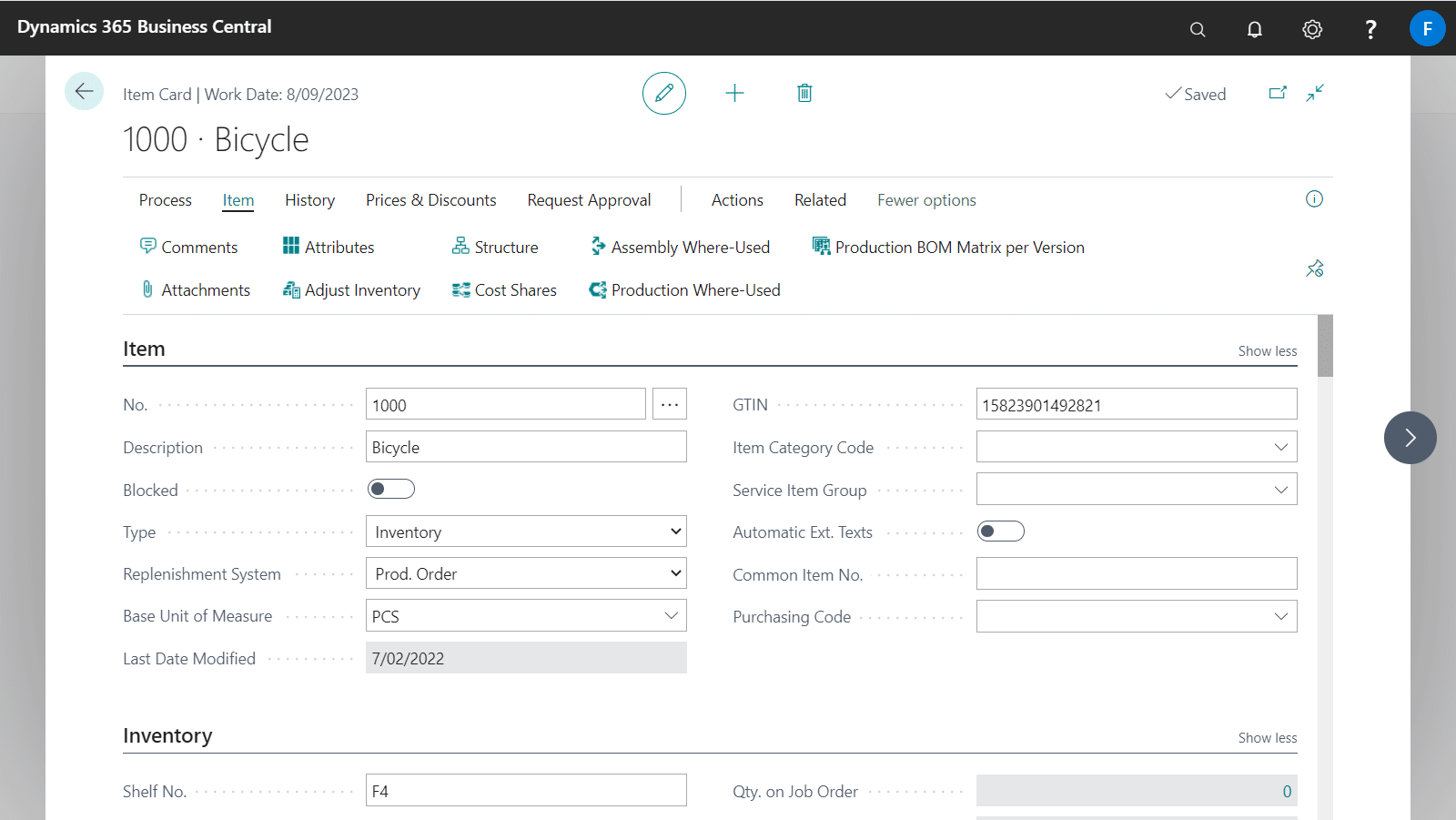1456x820 pixels.
Task: Click the No. field assist-edit ellipsis
Action: tap(670, 404)
